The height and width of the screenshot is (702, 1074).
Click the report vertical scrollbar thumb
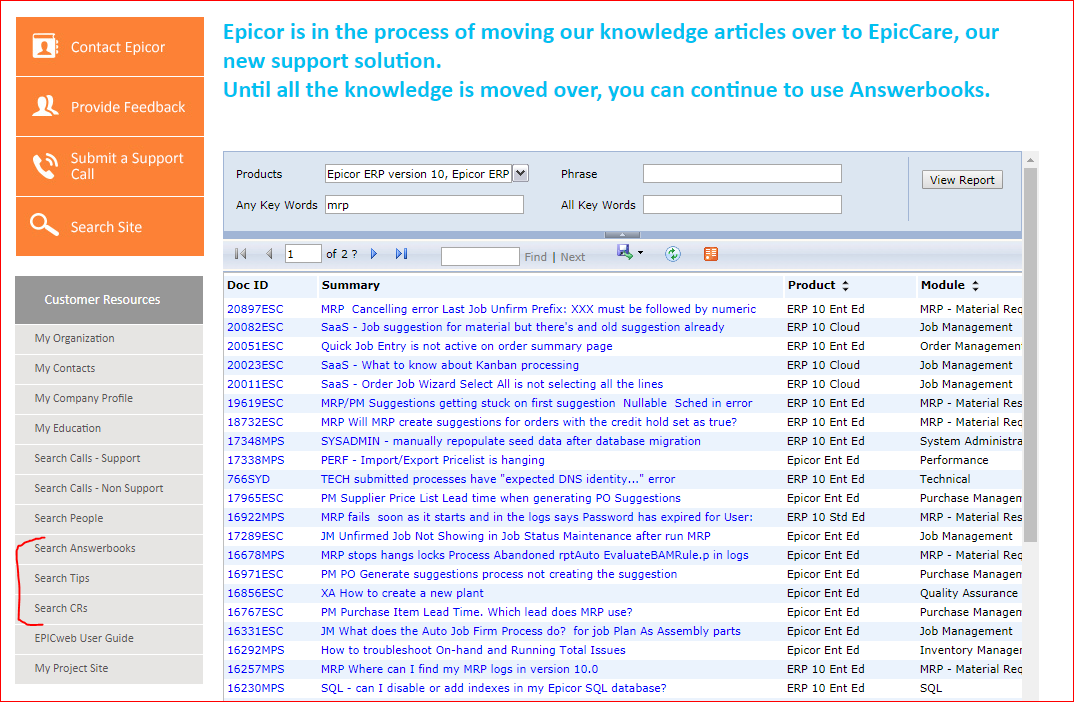pos(1030,356)
